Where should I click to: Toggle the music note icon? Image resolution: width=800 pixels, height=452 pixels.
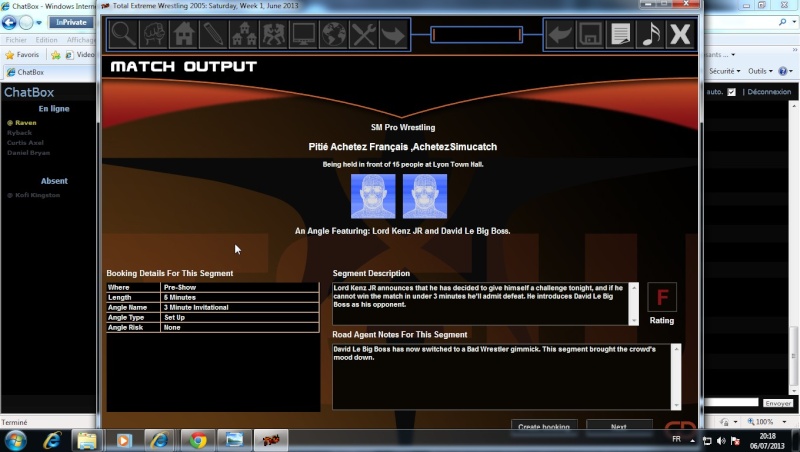point(651,35)
